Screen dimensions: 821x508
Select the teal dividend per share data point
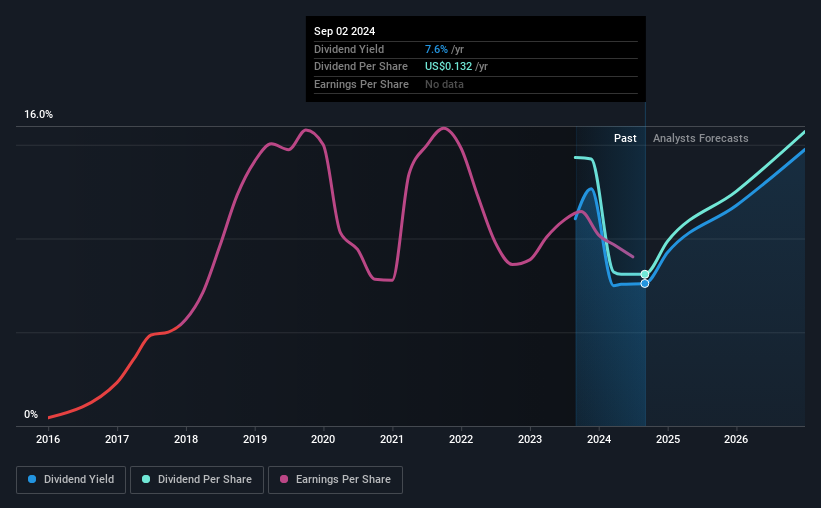645,274
